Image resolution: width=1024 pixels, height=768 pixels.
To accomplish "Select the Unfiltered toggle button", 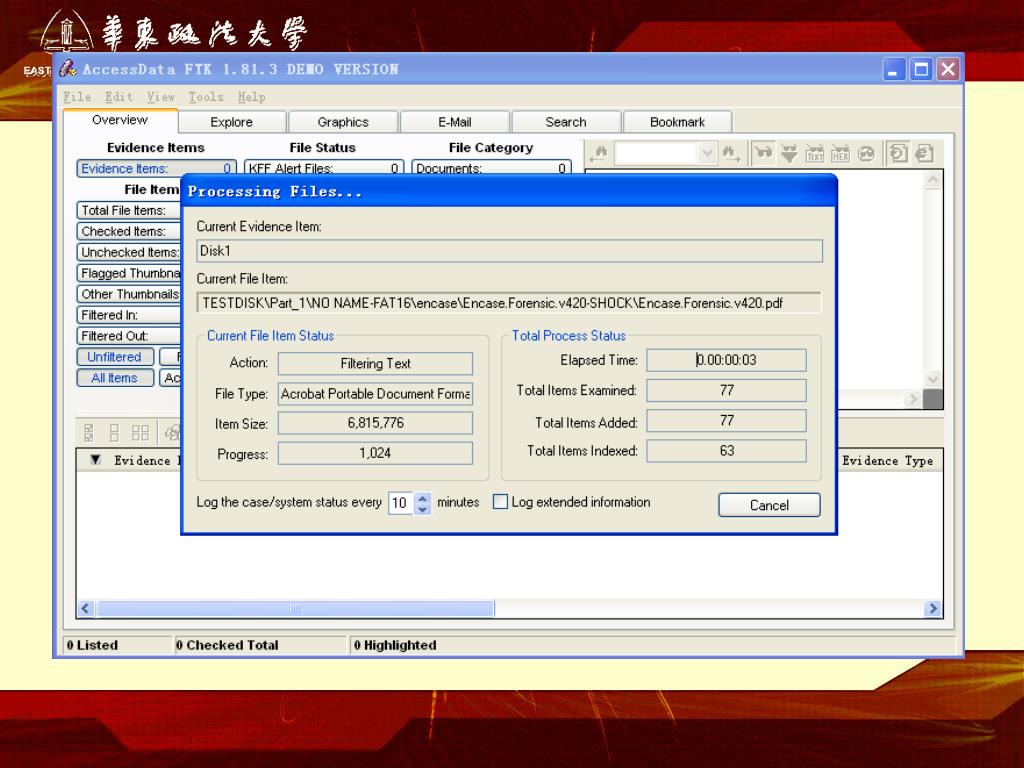I will point(115,357).
